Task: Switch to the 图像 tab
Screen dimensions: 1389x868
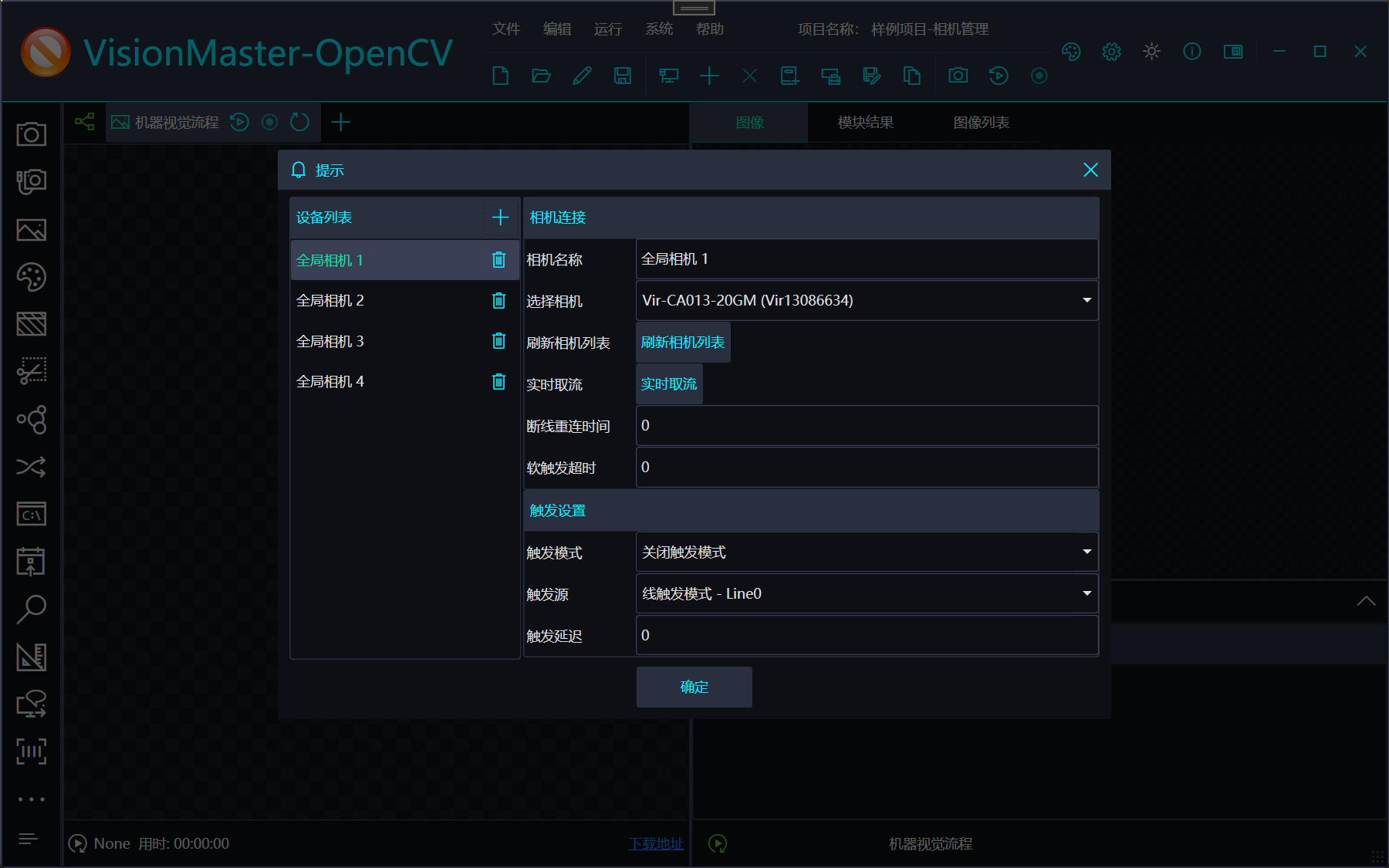Action: point(750,122)
